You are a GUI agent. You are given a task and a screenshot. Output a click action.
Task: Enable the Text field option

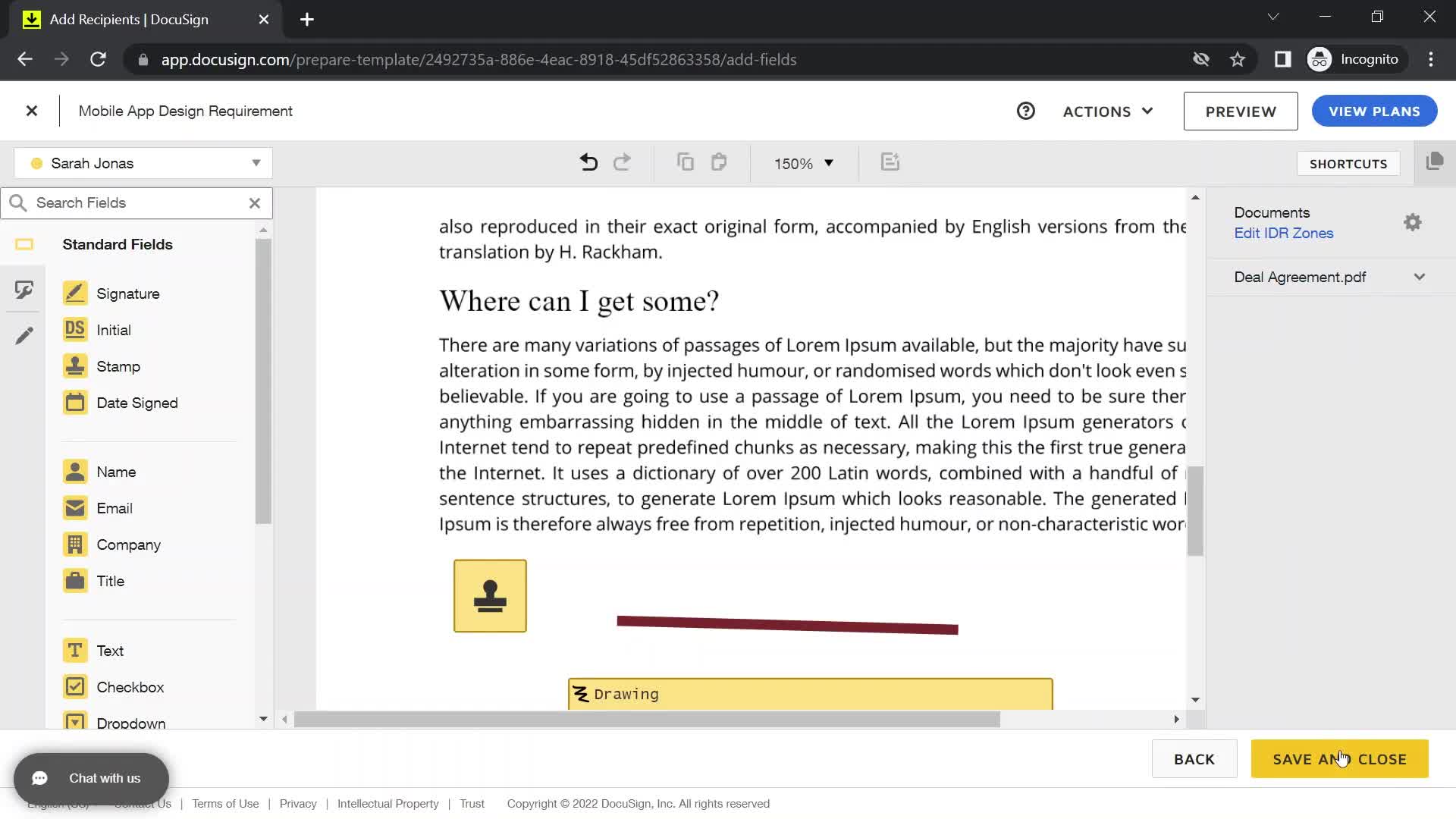pyautogui.click(x=110, y=650)
